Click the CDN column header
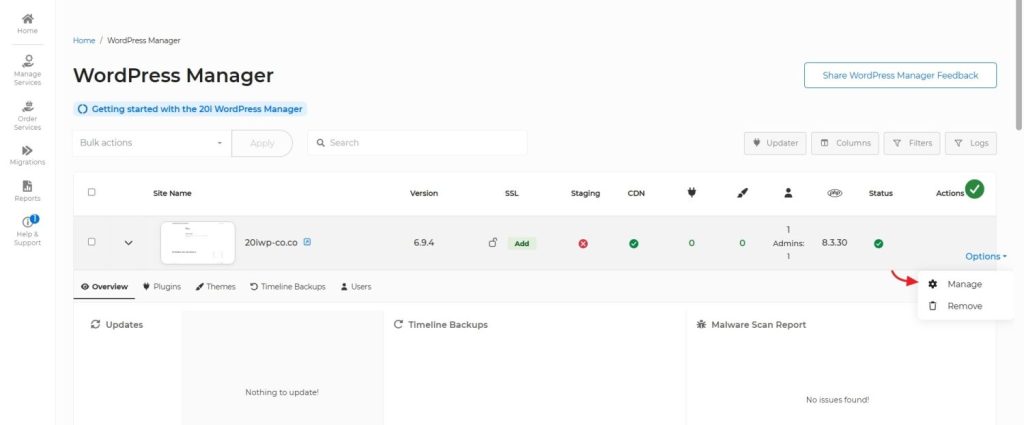The image size is (1024, 425). [636, 193]
